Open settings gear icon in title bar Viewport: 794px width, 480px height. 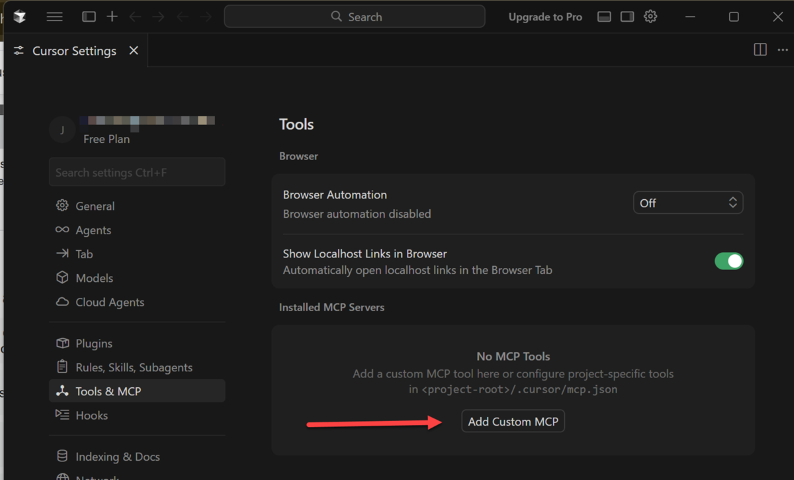click(x=650, y=17)
